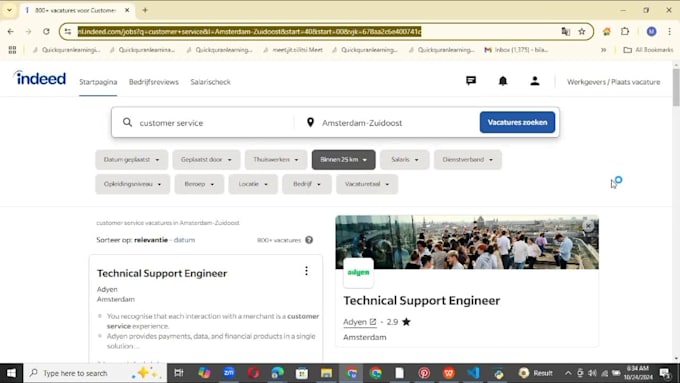Go to the Startpagina tab
Image resolution: width=680 pixels, height=383 pixels.
(x=98, y=82)
